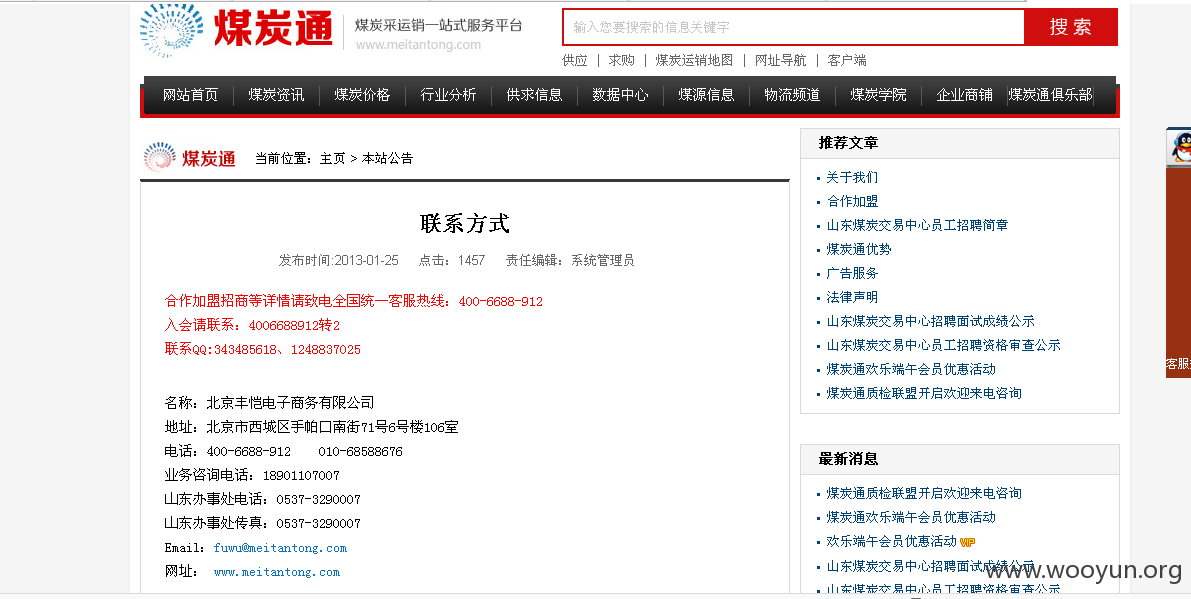Click 主页 in the breadcrumb

click(x=333, y=158)
